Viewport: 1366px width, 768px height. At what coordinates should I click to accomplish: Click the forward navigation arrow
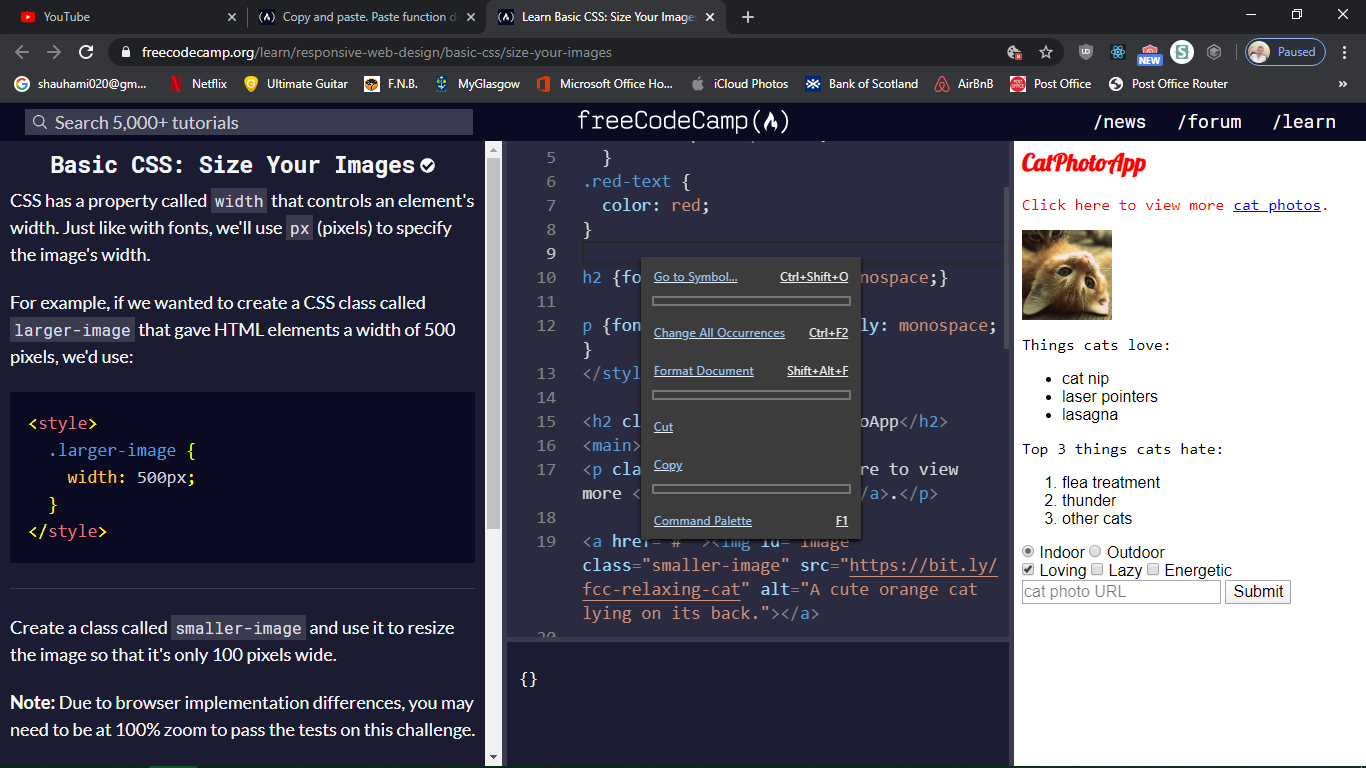pyautogui.click(x=54, y=52)
